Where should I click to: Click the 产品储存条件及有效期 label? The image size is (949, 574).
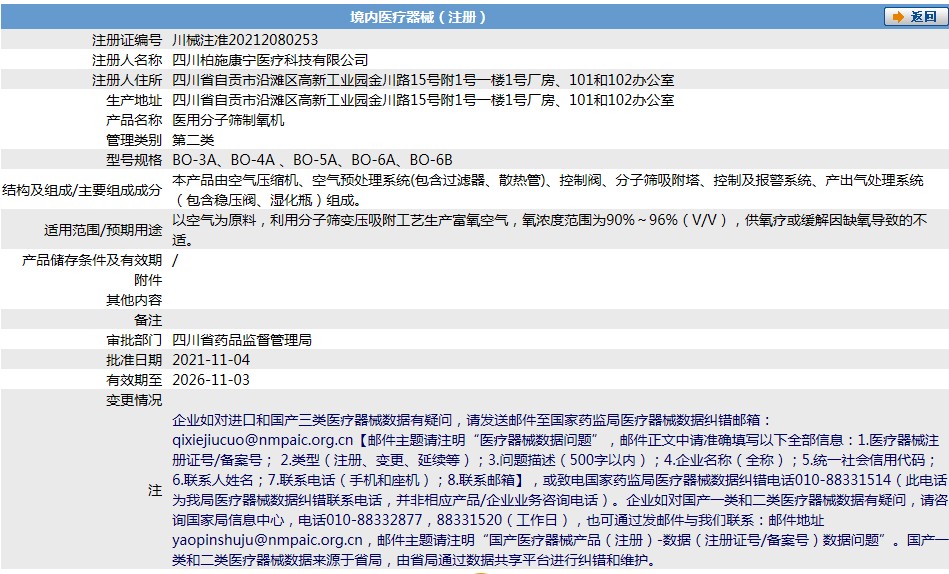tap(92, 260)
